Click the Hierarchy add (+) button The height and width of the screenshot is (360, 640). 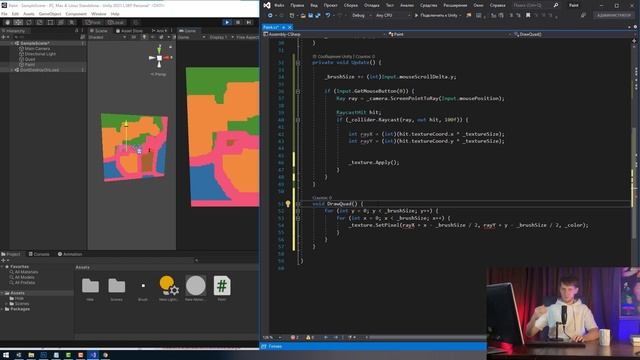pos(3,37)
